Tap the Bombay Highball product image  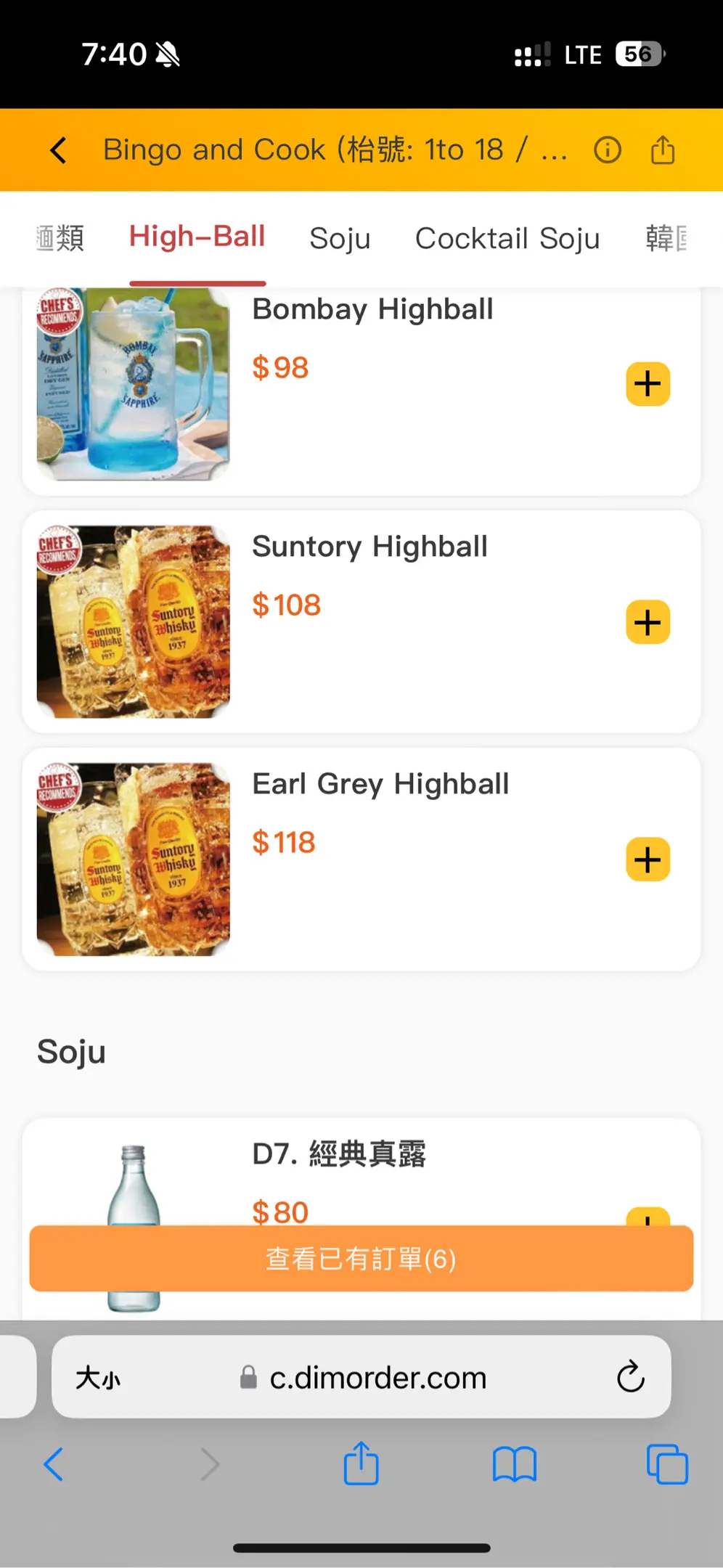point(134,384)
